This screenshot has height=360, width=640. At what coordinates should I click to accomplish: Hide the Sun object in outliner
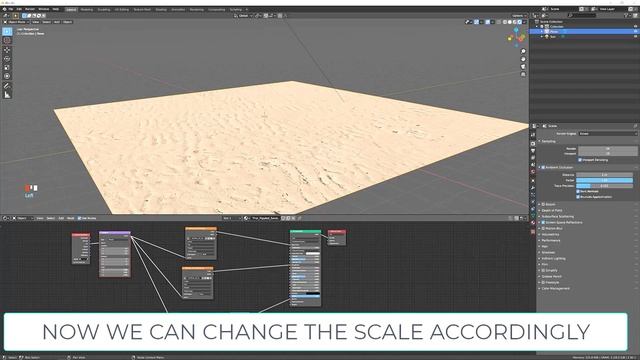(635, 37)
